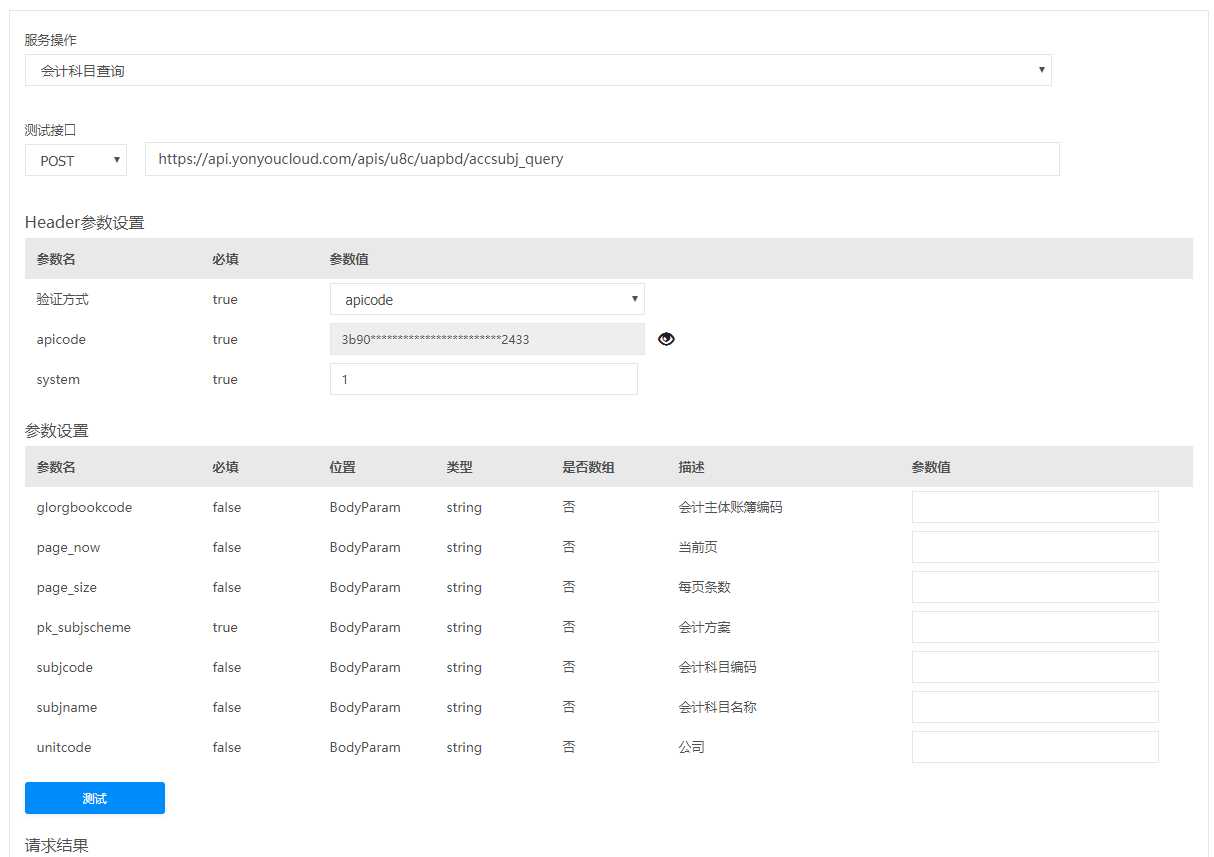Screen dimensions: 1214x857
Task: Select the subjcode parameter name
Action: pos(64,667)
